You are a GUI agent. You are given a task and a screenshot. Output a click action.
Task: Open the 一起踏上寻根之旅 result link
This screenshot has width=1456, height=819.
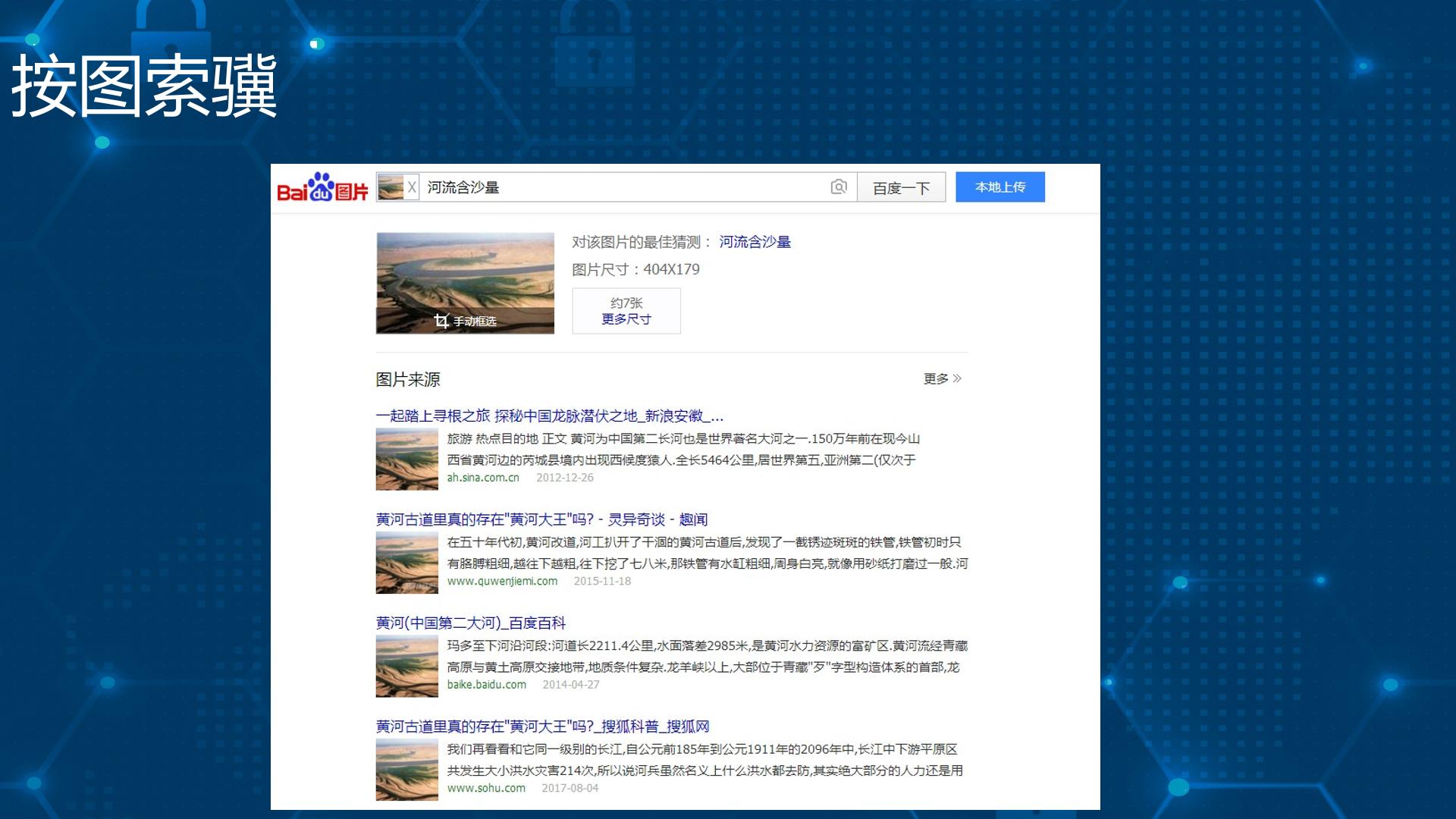(550, 416)
